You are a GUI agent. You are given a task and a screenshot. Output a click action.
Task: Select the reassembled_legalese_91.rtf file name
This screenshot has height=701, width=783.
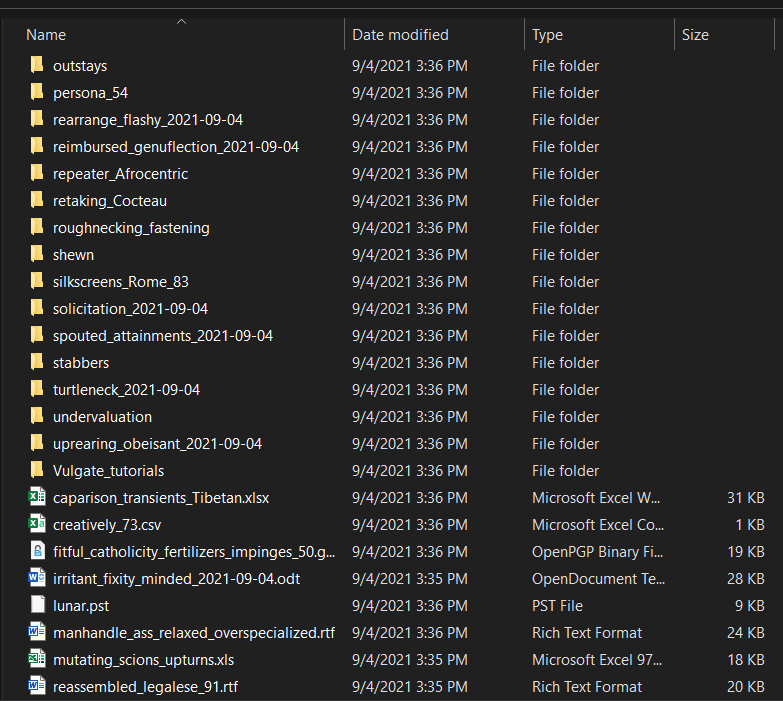145,687
